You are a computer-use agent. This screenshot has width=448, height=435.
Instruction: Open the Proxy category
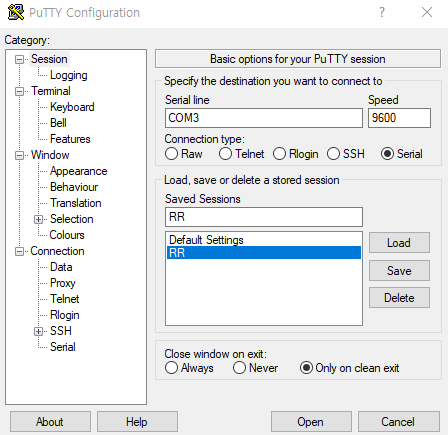(x=63, y=283)
